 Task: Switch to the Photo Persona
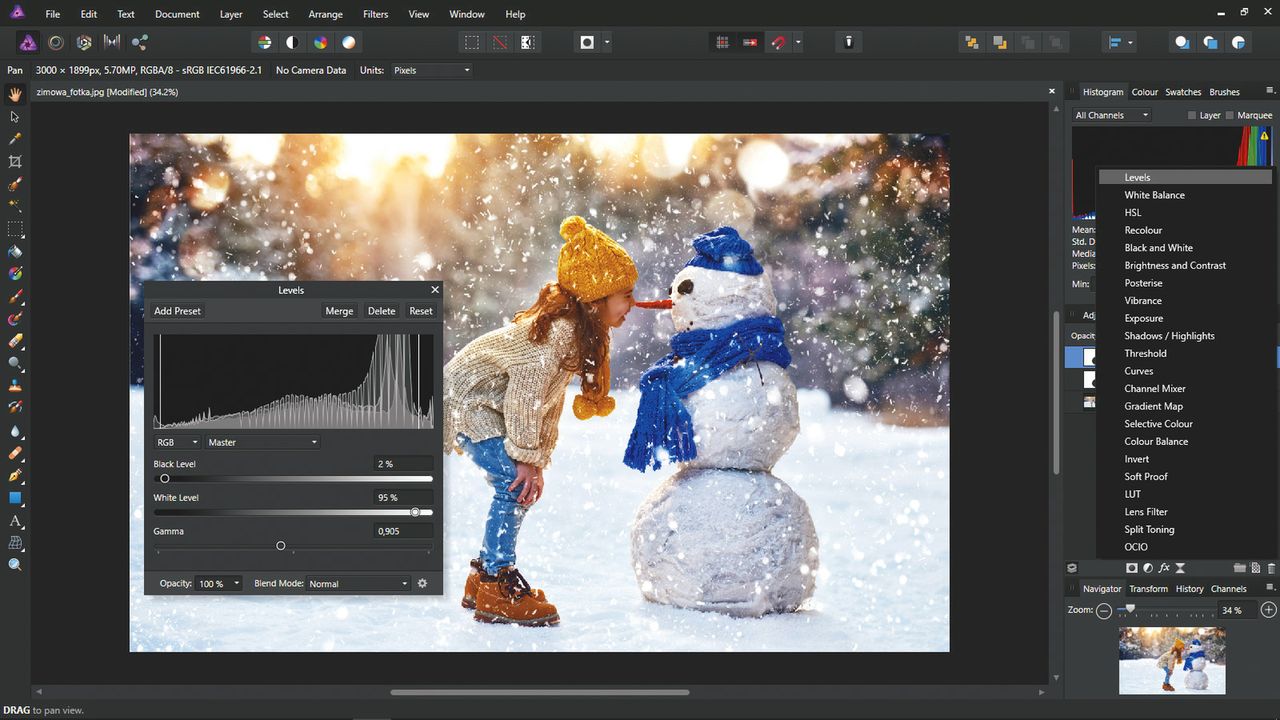28,42
